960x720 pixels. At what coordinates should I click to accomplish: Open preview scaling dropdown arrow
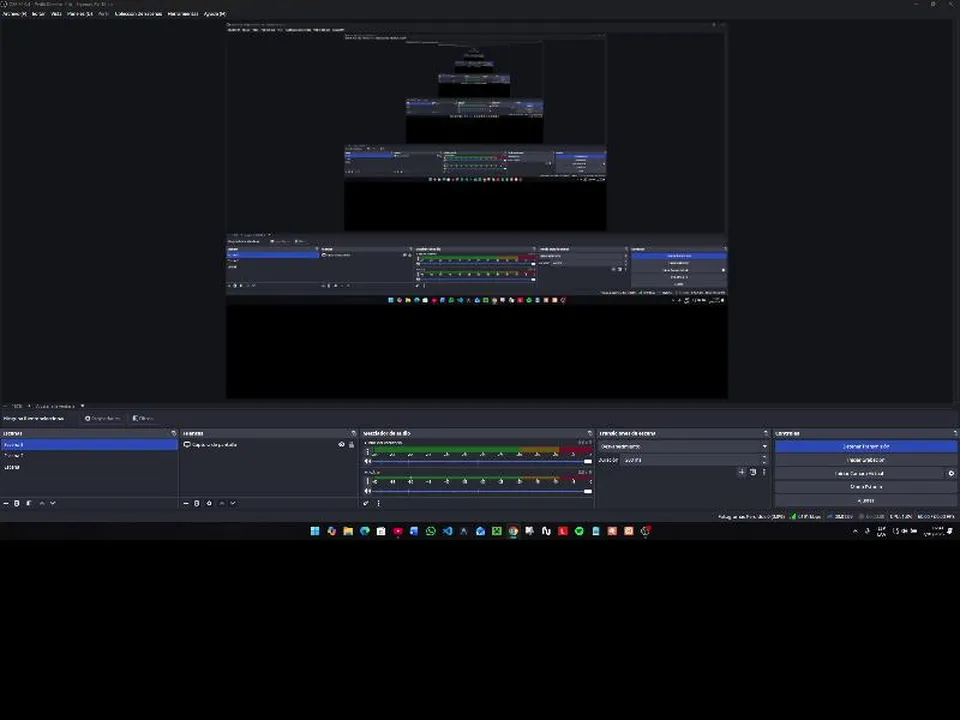82,406
